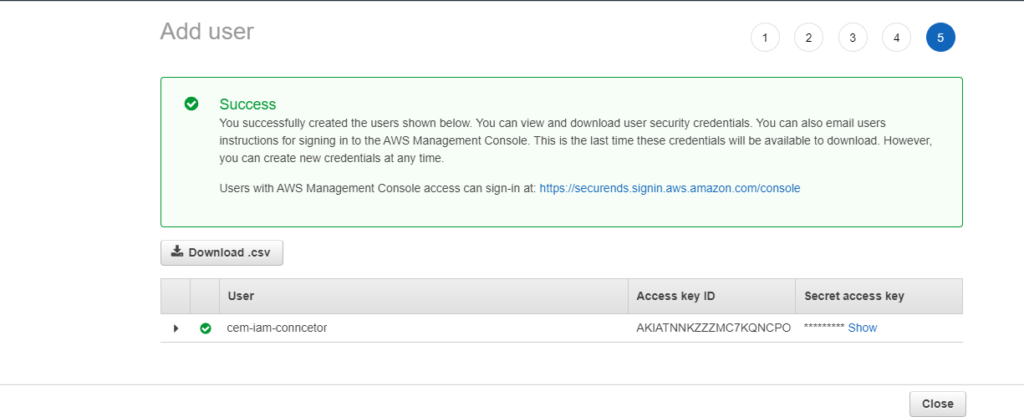Go to step 3 circle
Screen dimensions: 1024x417
853,38
